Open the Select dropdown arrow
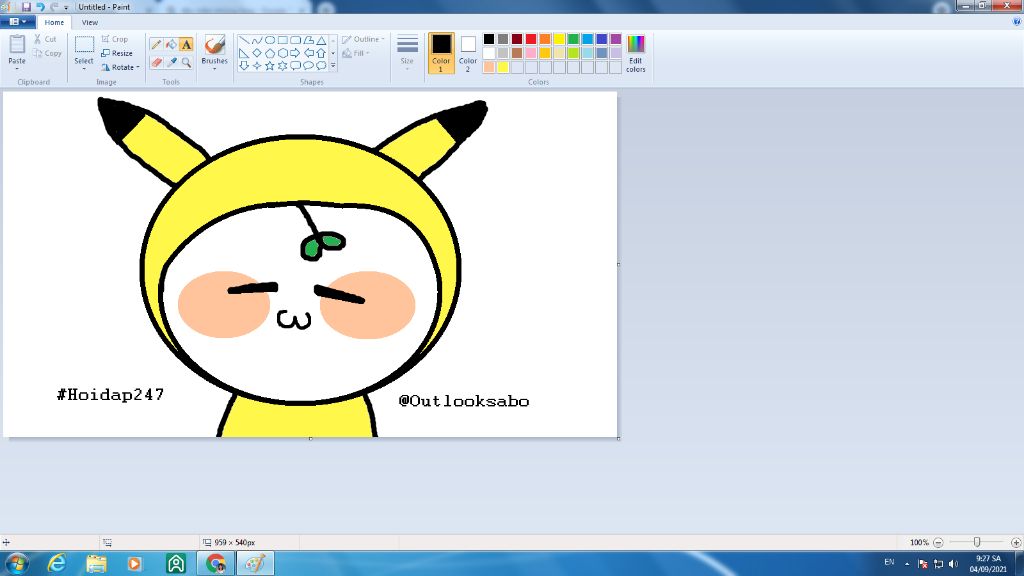Screen dimensions: 1024x576 click(x=84, y=68)
